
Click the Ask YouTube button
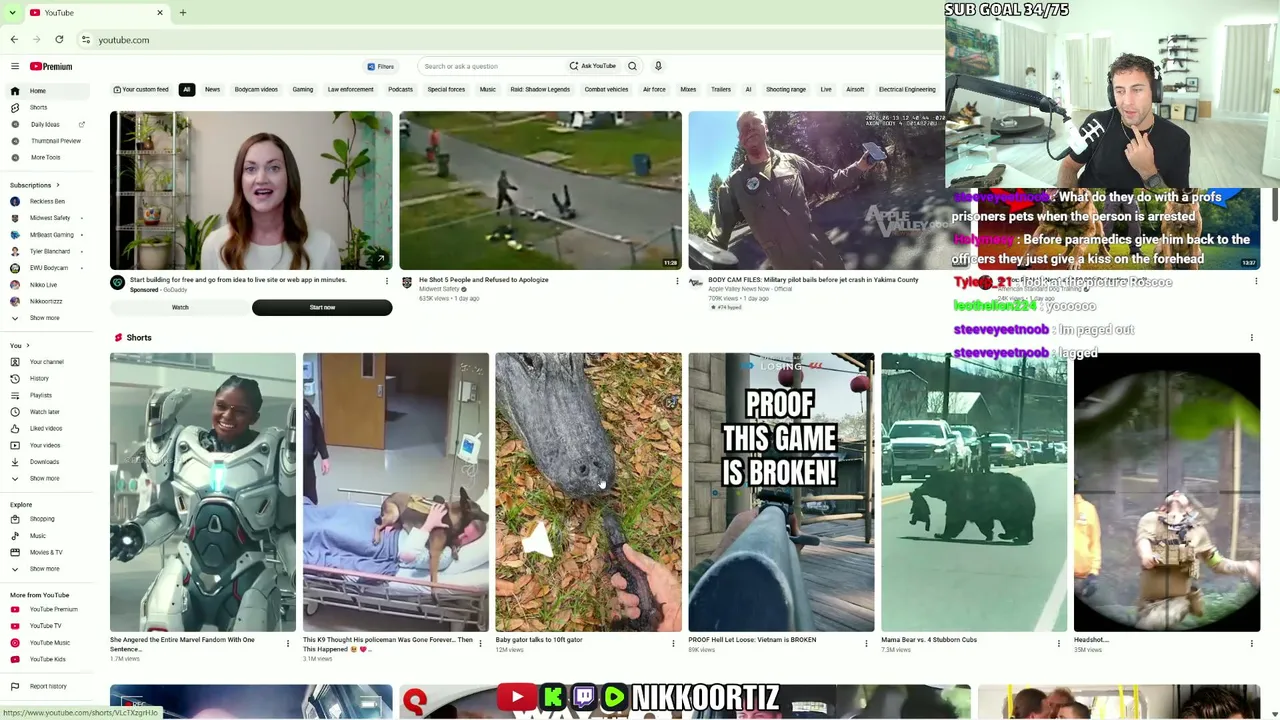tap(593, 67)
